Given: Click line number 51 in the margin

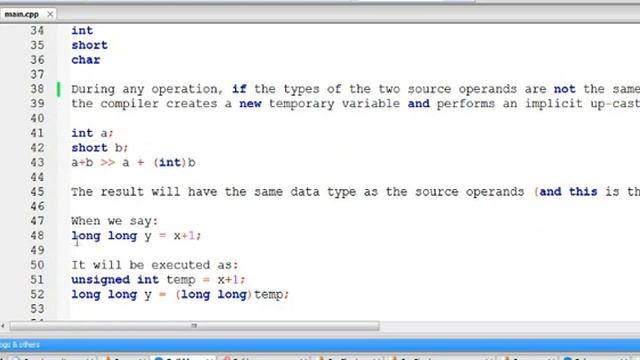Looking at the screenshot, I should click(x=37, y=280).
